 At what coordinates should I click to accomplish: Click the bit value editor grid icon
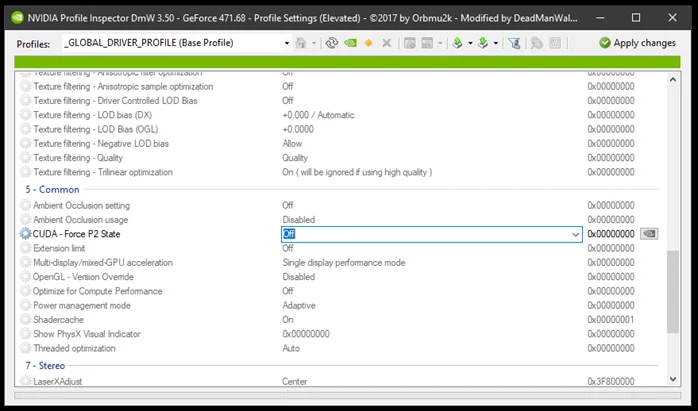555,43
